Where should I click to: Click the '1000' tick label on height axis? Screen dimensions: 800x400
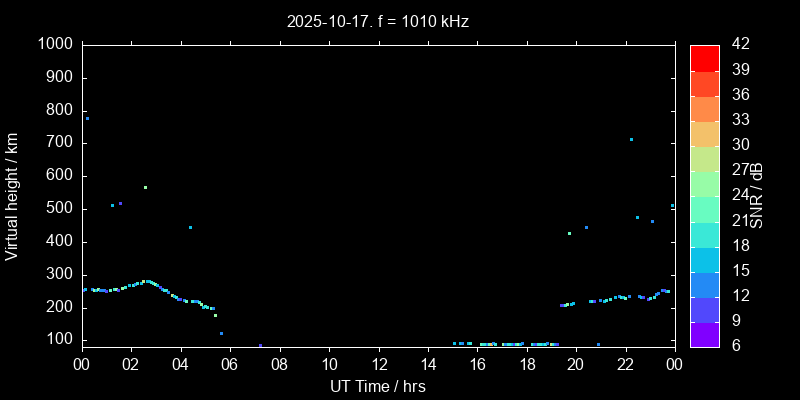pos(54,44)
